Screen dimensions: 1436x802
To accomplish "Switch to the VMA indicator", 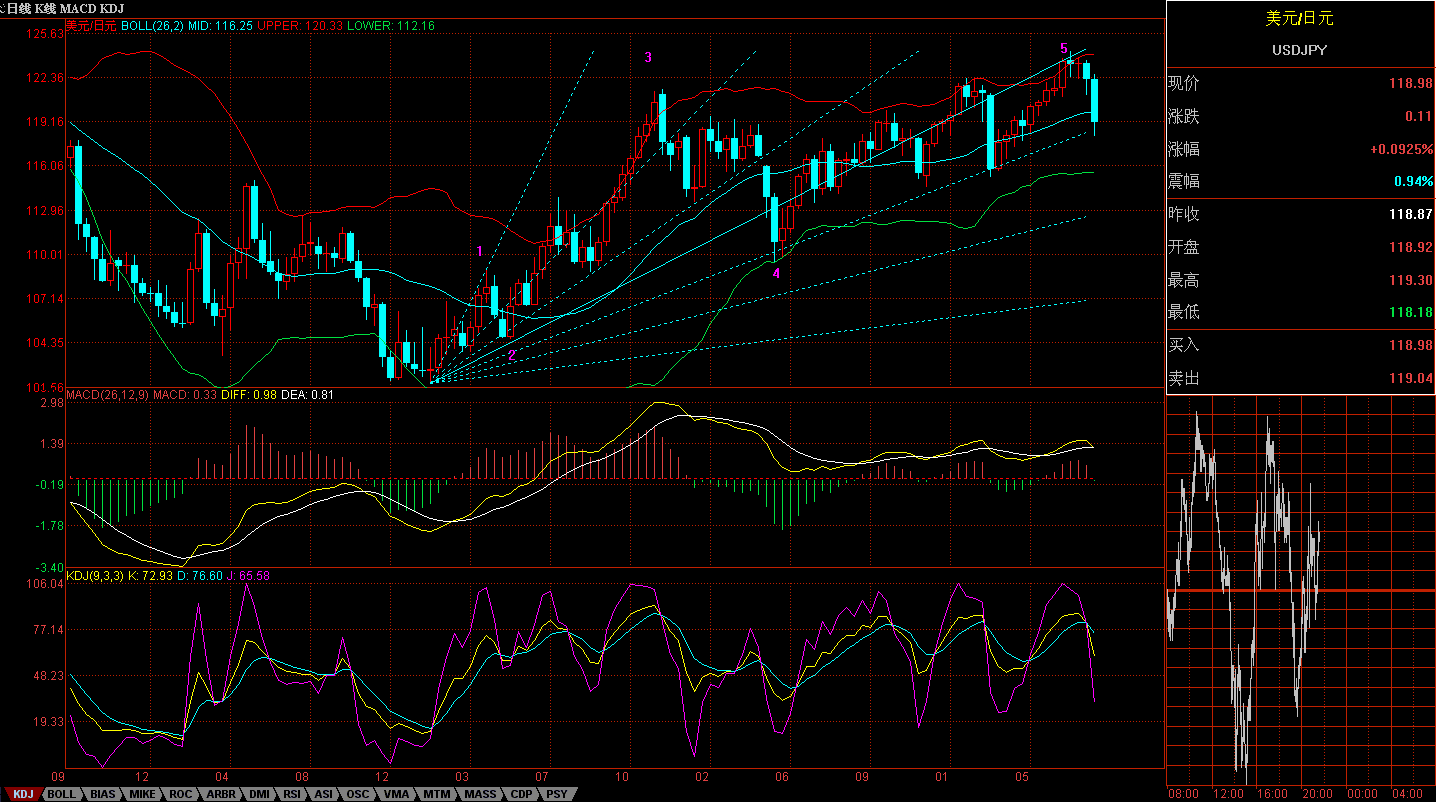I will coord(396,793).
